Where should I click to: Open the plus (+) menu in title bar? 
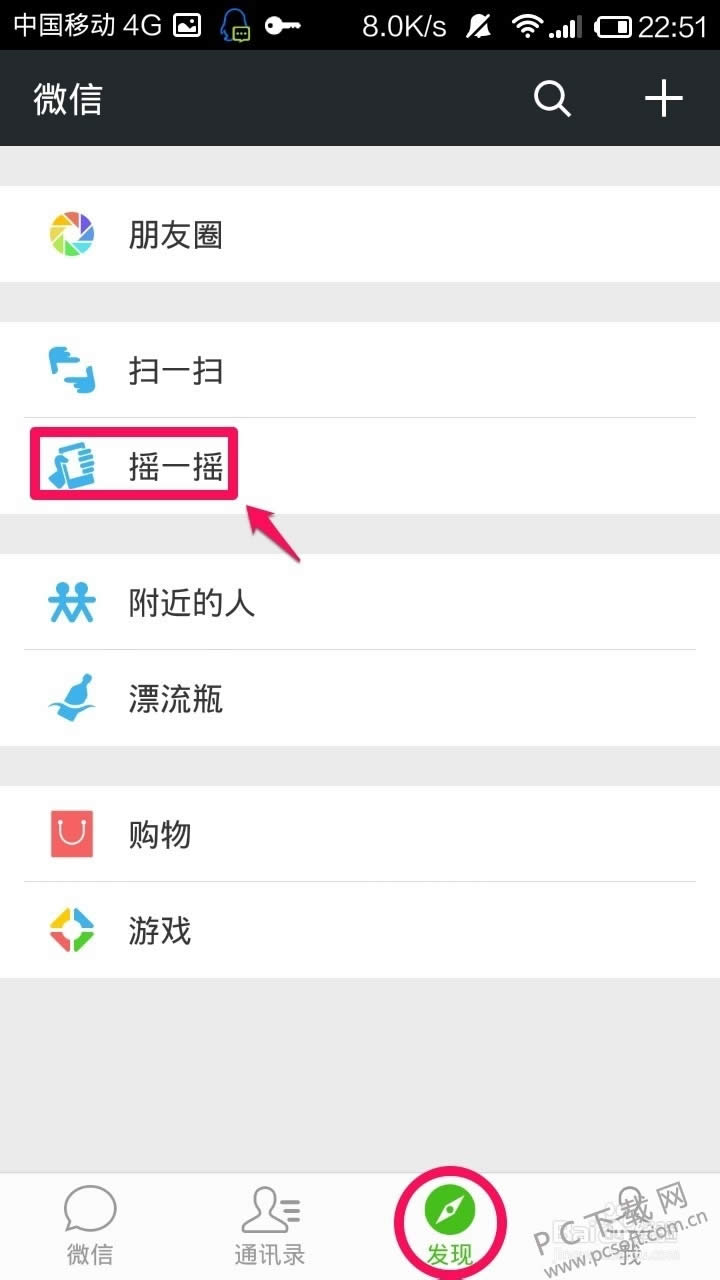click(663, 98)
